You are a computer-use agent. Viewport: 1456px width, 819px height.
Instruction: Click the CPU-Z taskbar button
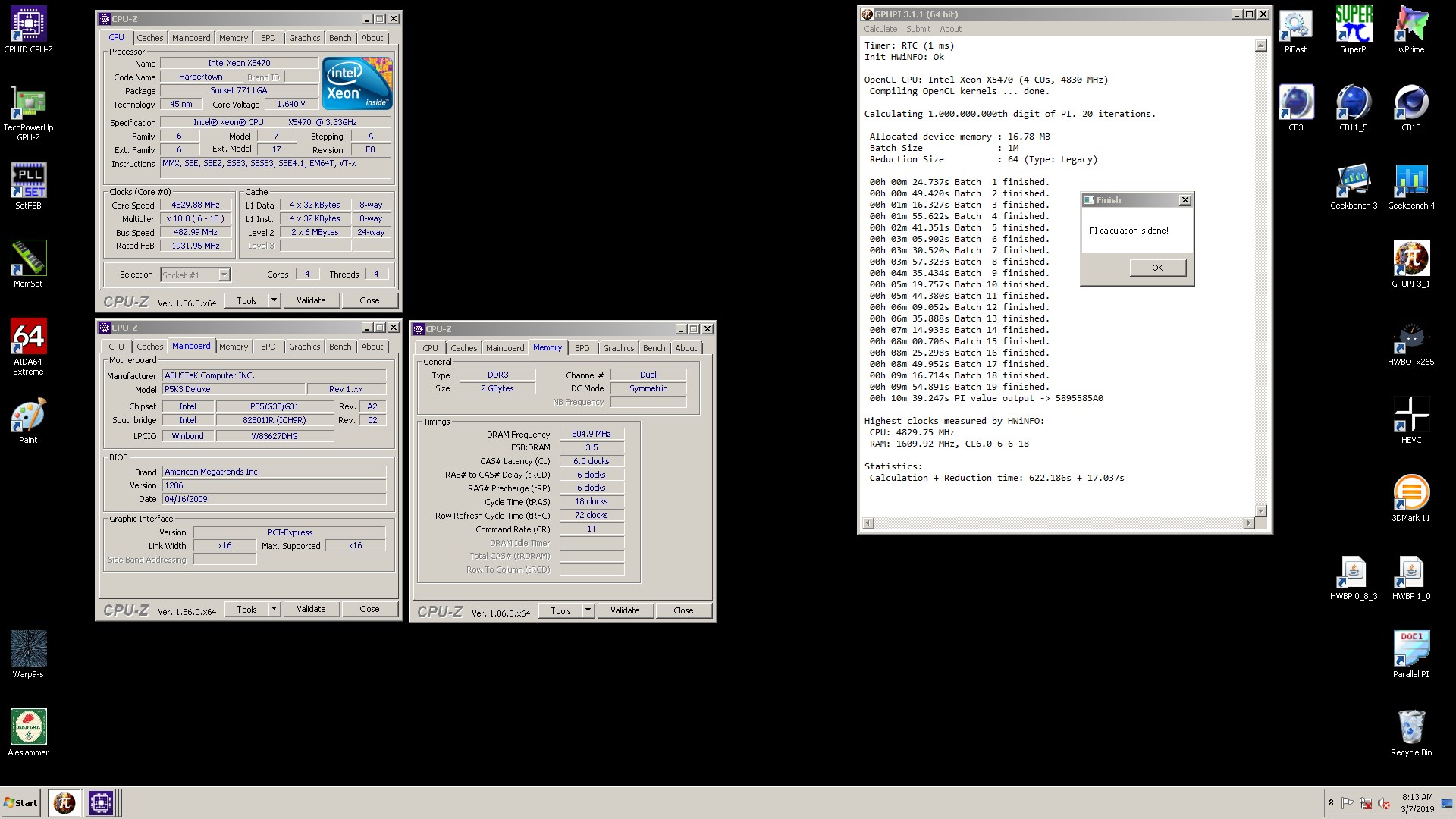click(100, 802)
